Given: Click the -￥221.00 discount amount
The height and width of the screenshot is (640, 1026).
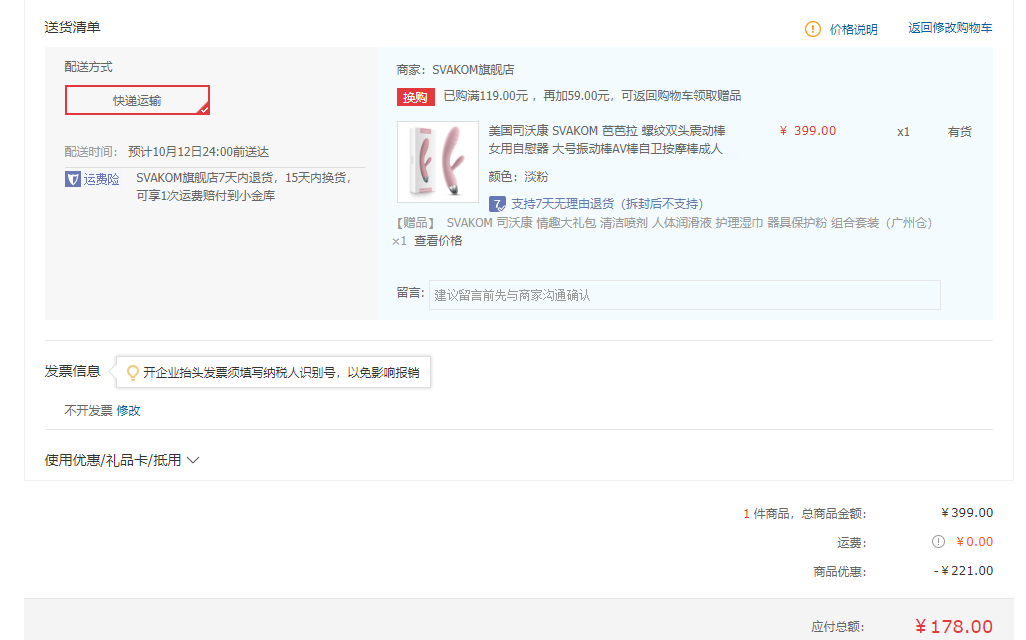Looking at the screenshot, I should (963, 571).
